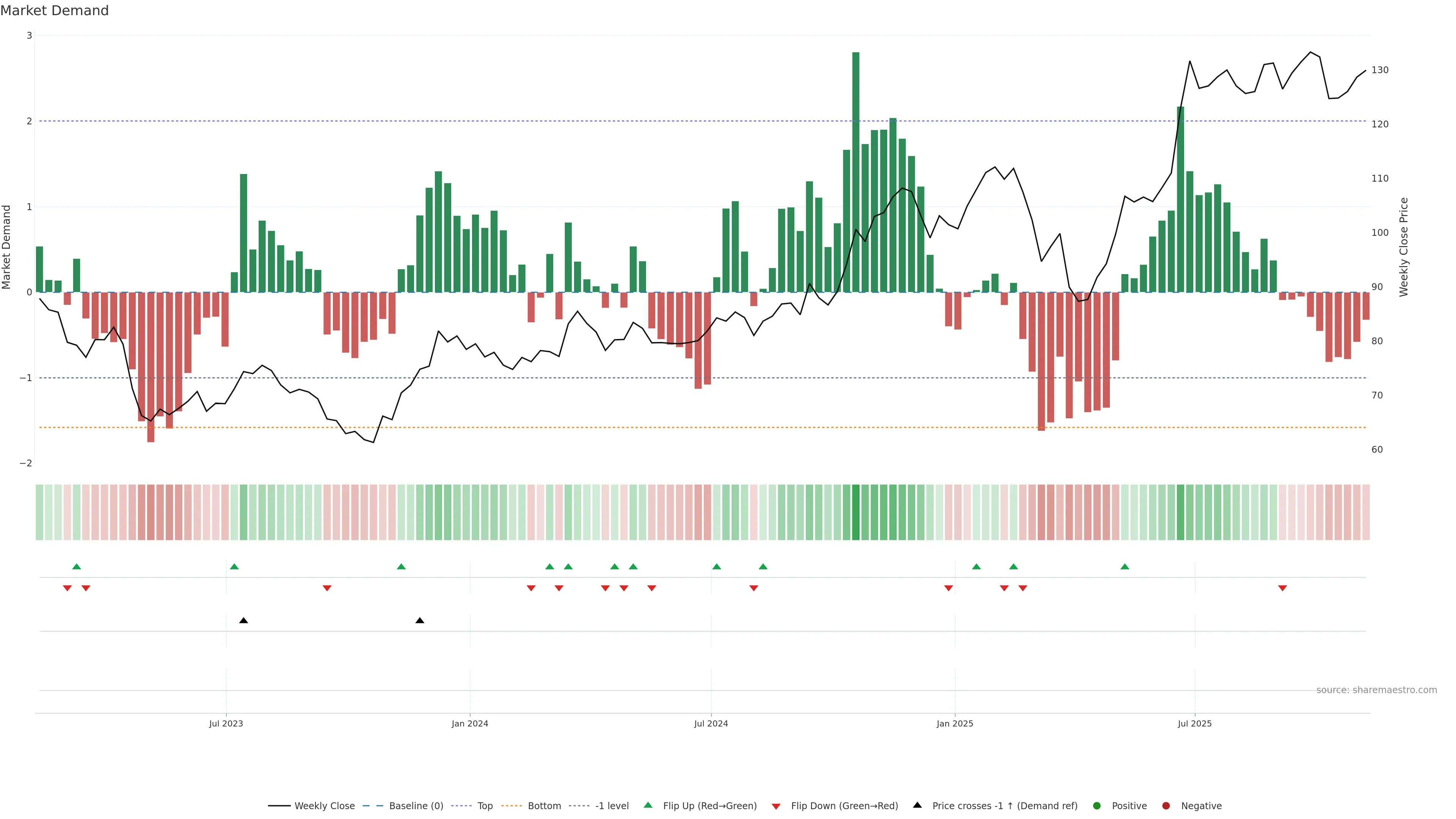Click red Flip Down triangle legend icon

click(776, 806)
